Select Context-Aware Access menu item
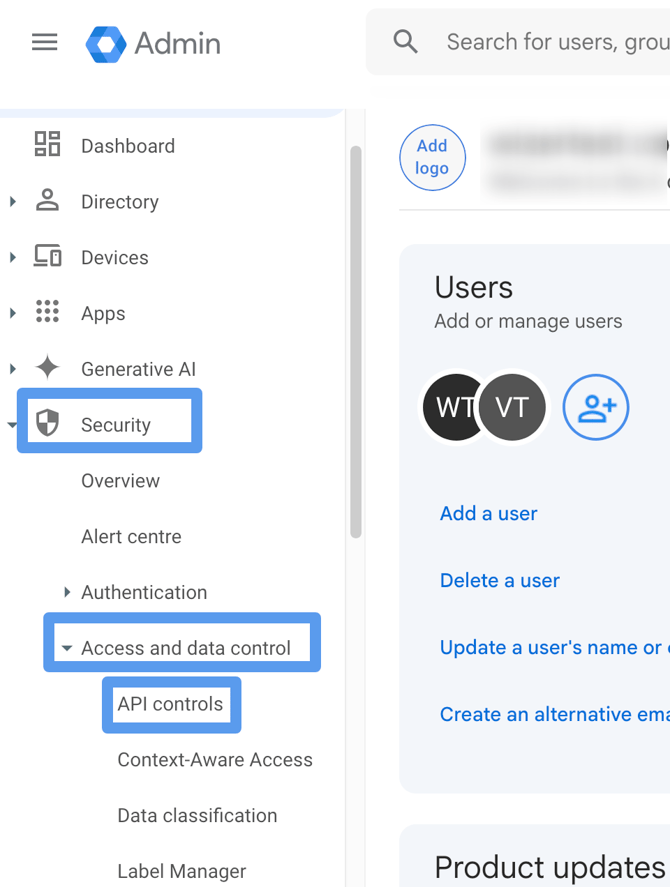The width and height of the screenshot is (670, 887). (215, 760)
